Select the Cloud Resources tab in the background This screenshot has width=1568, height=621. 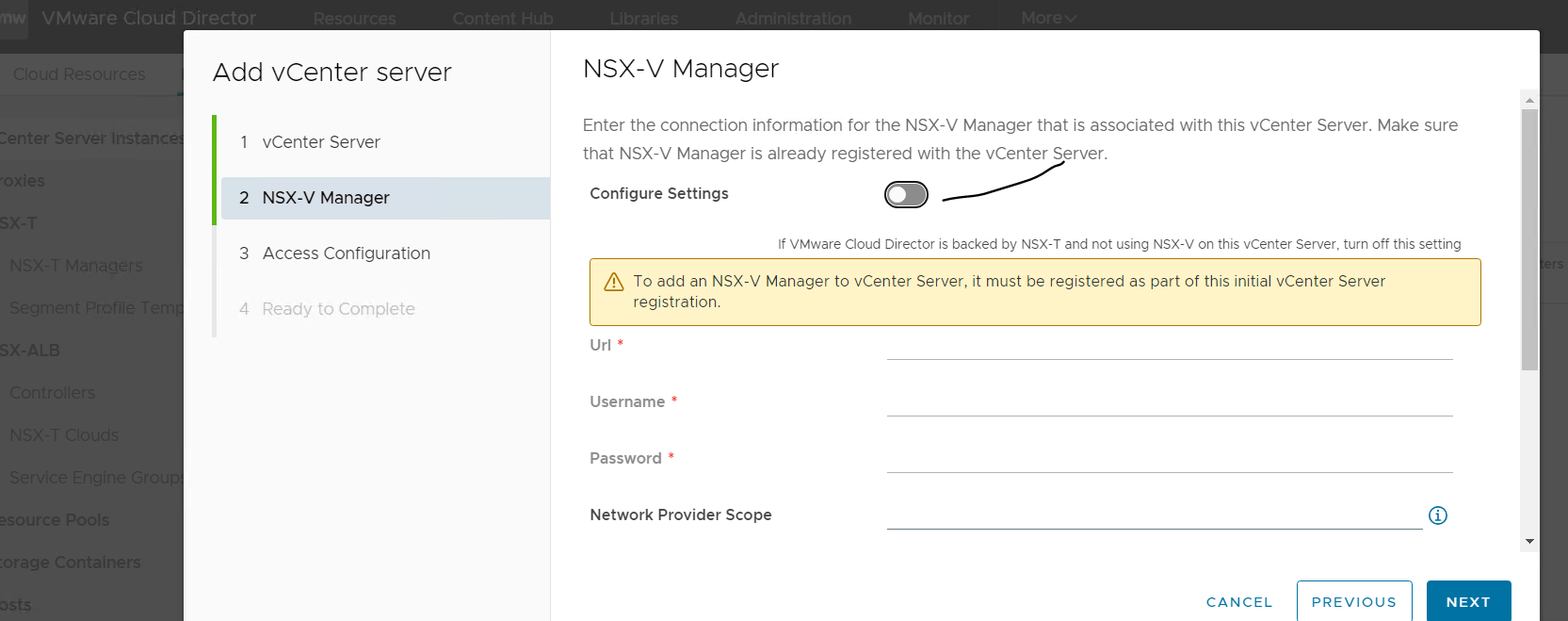[79, 74]
